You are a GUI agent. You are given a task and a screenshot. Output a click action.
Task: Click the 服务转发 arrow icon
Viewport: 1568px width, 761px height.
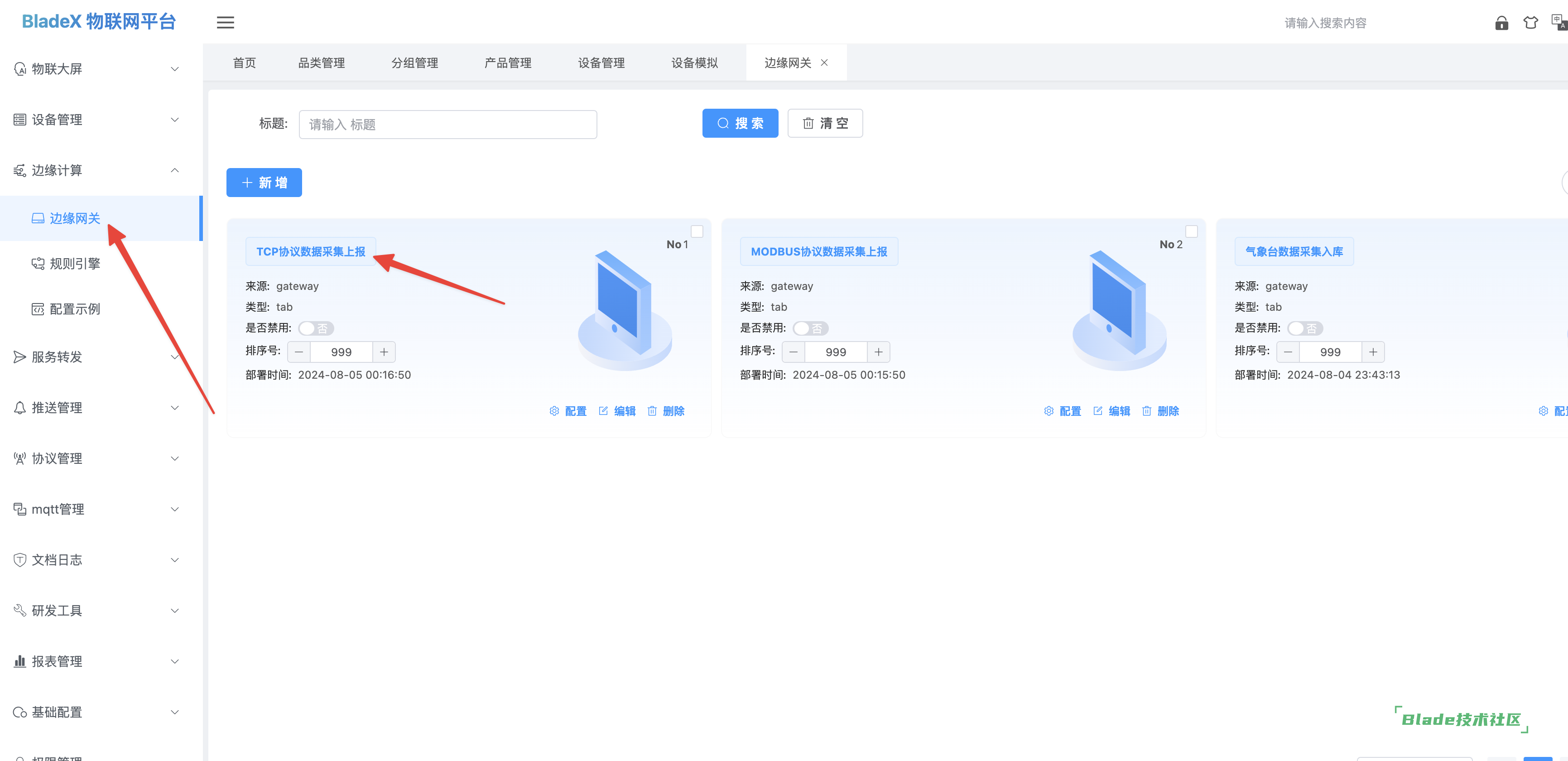click(x=20, y=357)
